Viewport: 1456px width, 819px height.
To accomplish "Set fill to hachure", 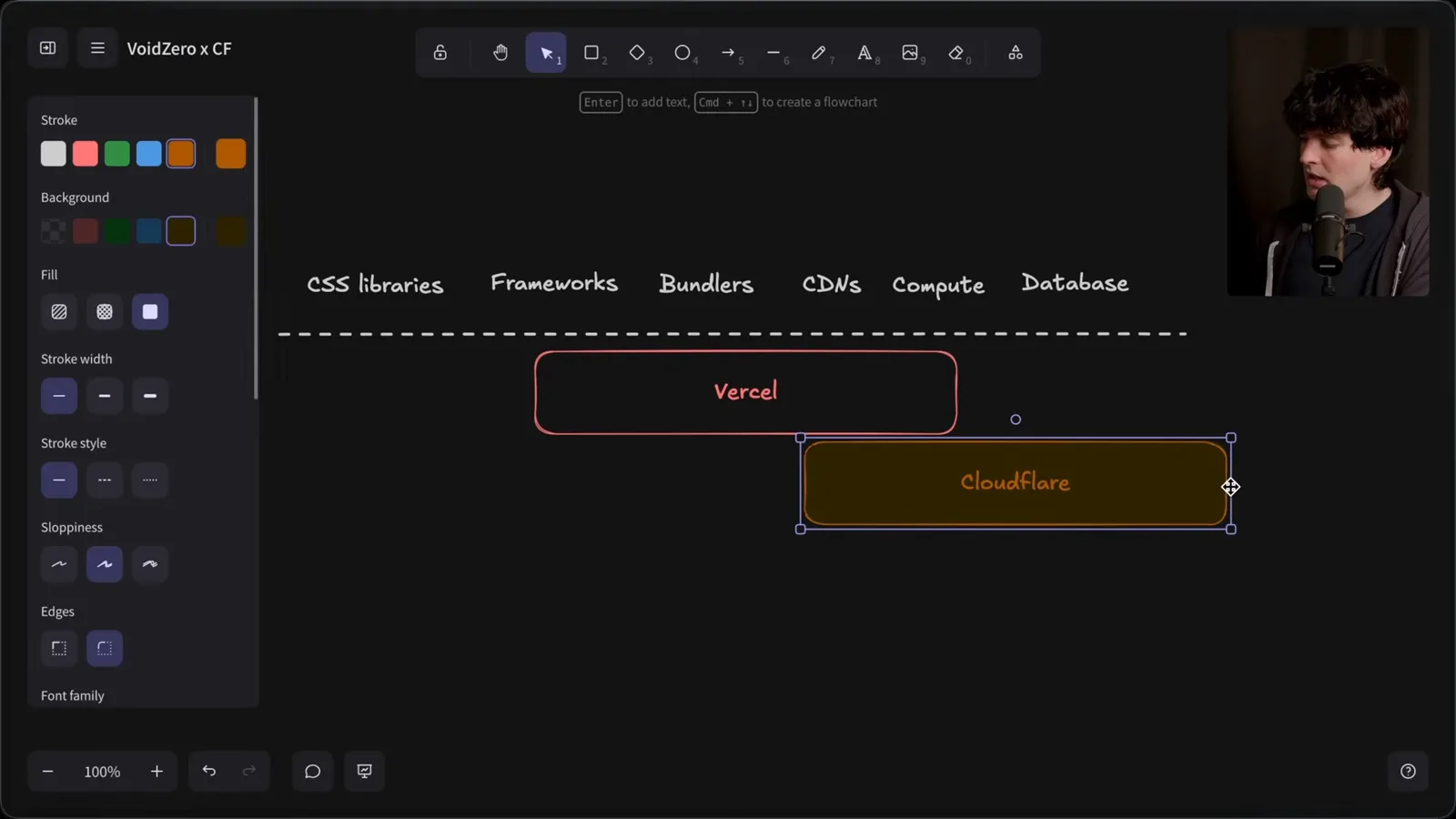I will (x=59, y=312).
